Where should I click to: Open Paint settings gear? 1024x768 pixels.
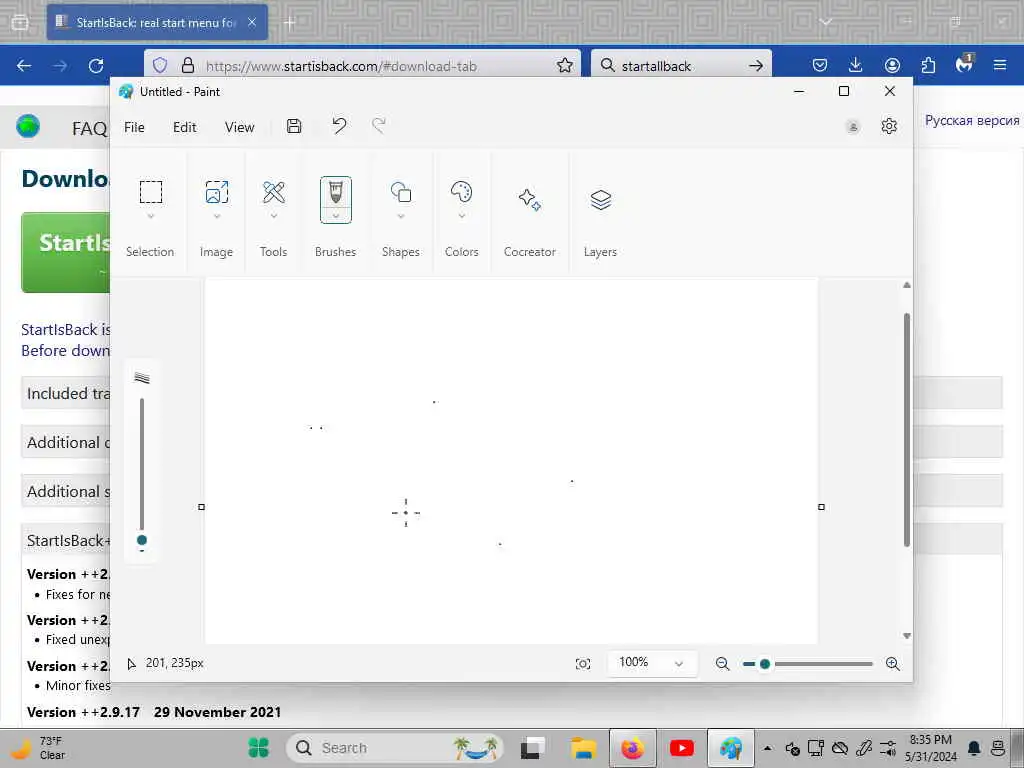[x=889, y=126]
